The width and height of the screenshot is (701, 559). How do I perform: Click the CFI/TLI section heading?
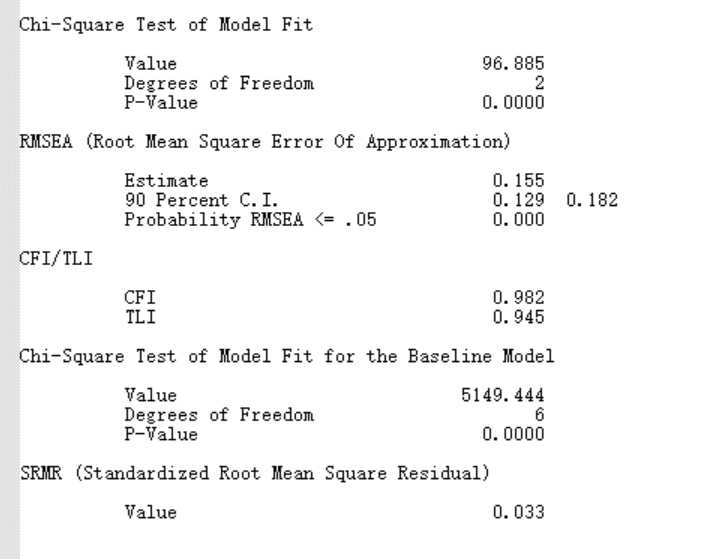pos(56,258)
